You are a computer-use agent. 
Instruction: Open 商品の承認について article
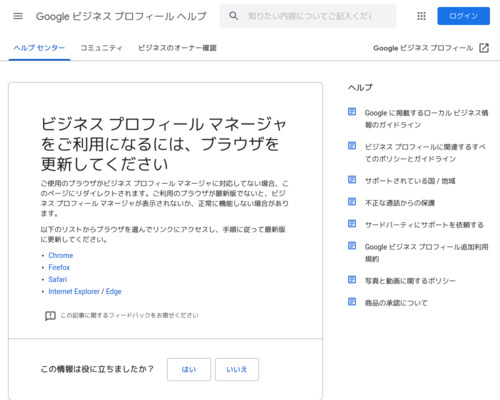point(396,303)
